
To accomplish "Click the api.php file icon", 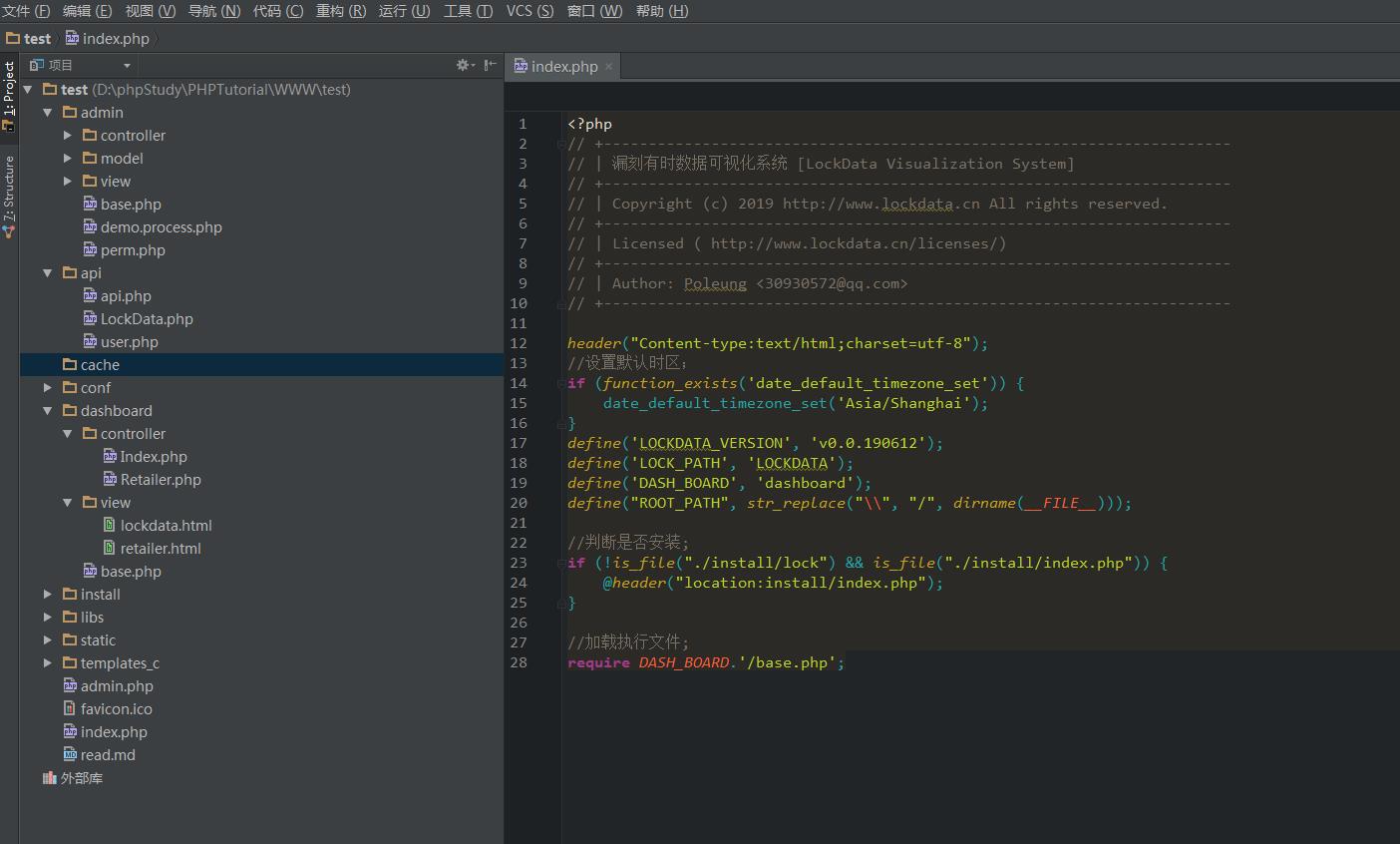I will pyautogui.click(x=90, y=296).
